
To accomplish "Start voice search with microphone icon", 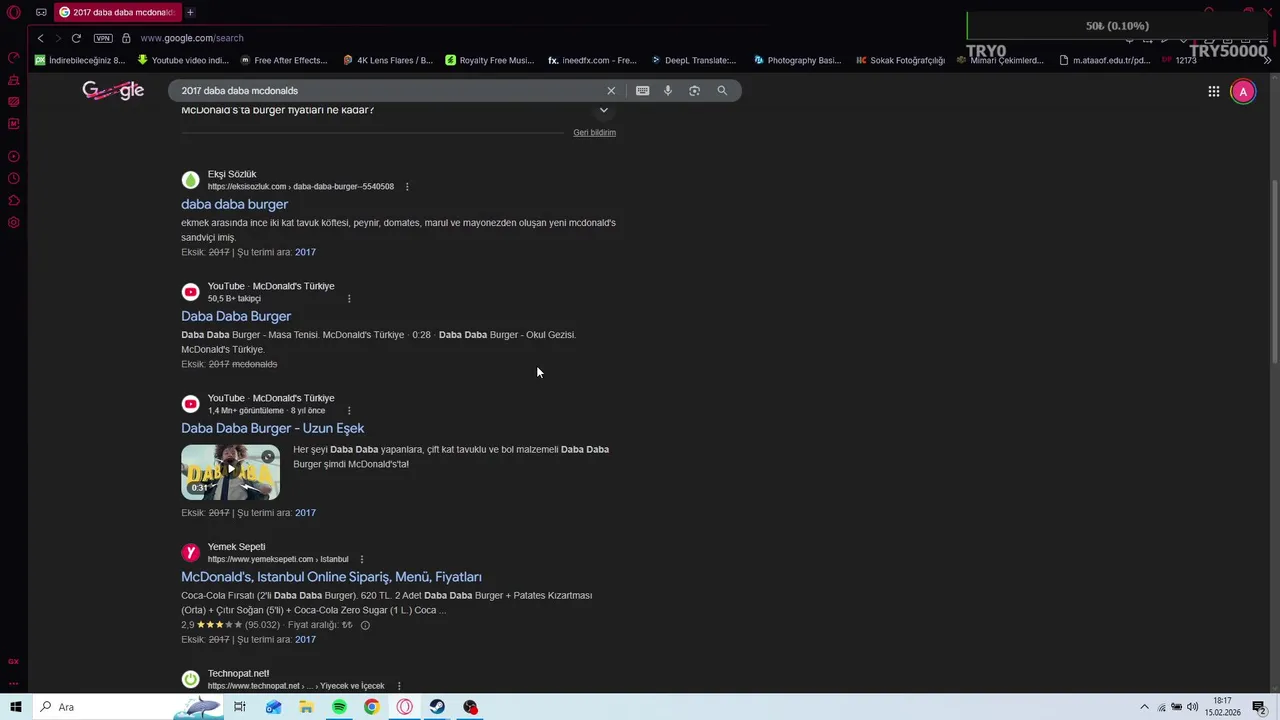I will coord(668,90).
